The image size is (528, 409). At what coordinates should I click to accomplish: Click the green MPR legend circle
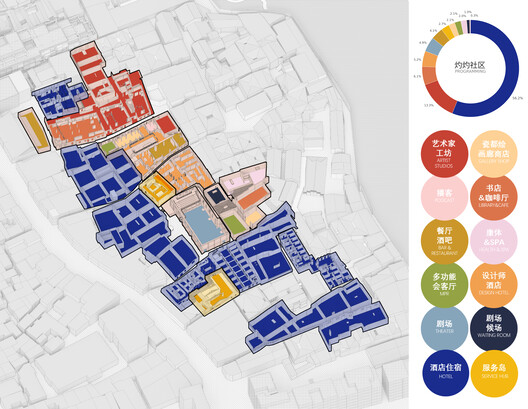(x=444, y=285)
